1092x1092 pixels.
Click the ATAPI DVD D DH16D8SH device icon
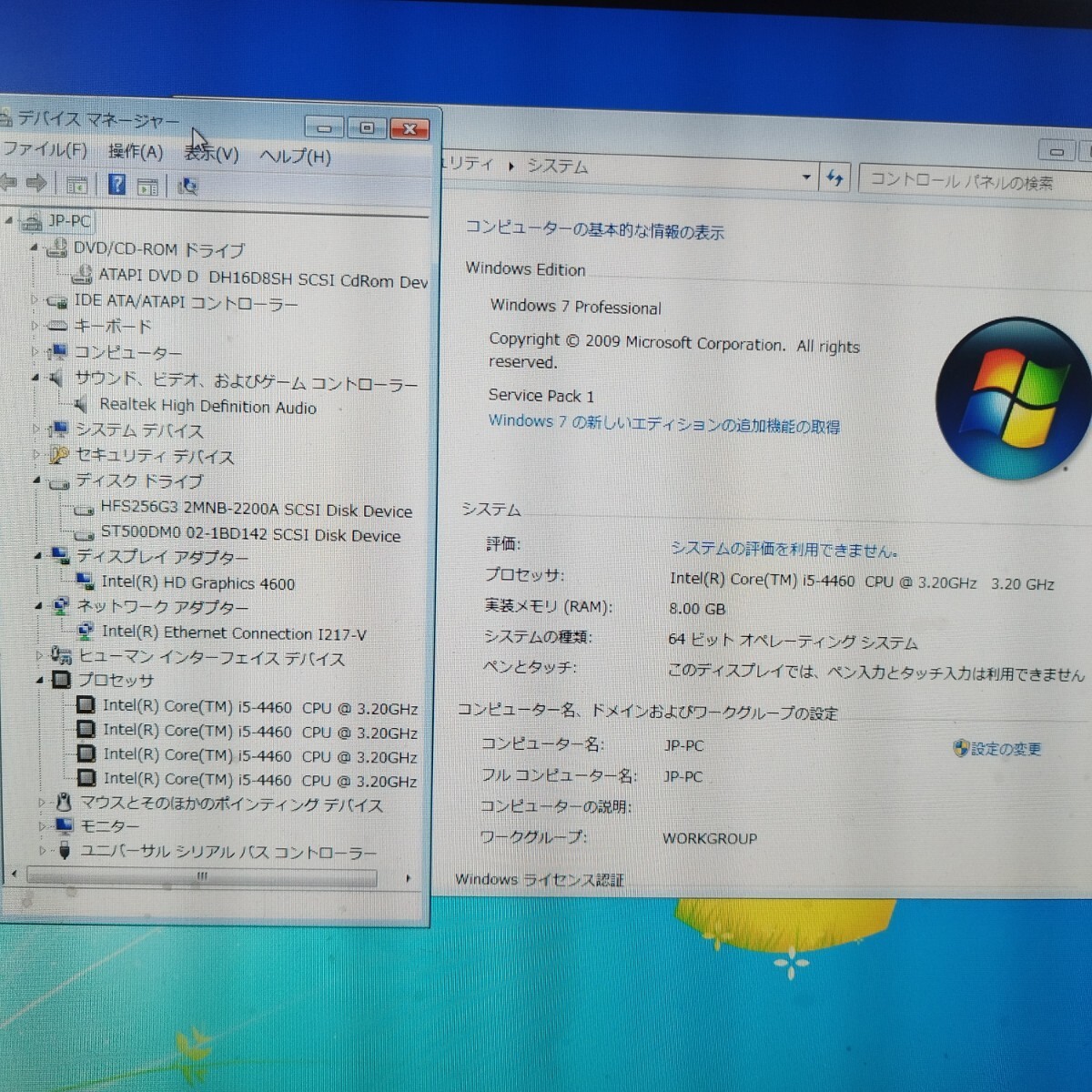[x=82, y=274]
